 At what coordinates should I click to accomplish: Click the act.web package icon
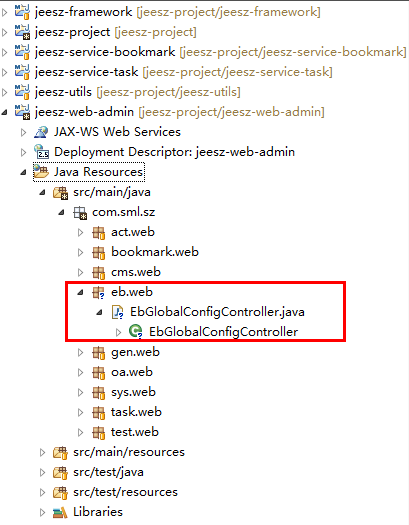pos(99,232)
